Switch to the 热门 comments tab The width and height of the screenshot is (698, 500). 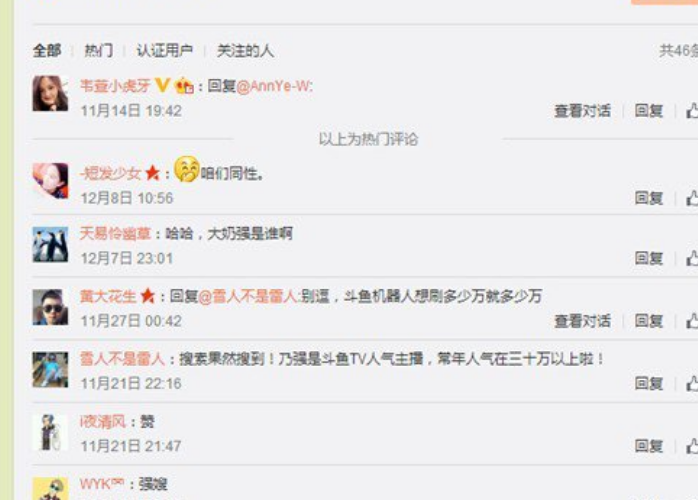coord(98,50)
